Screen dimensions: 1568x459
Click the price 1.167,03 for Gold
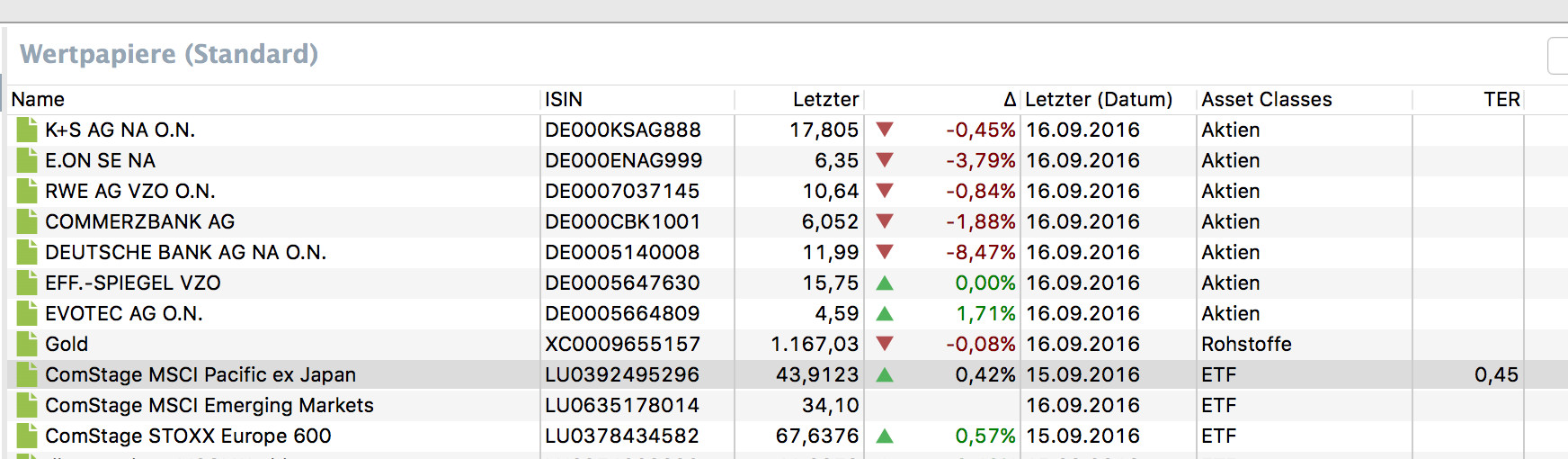pyautogui.click(x=815, y=344)
